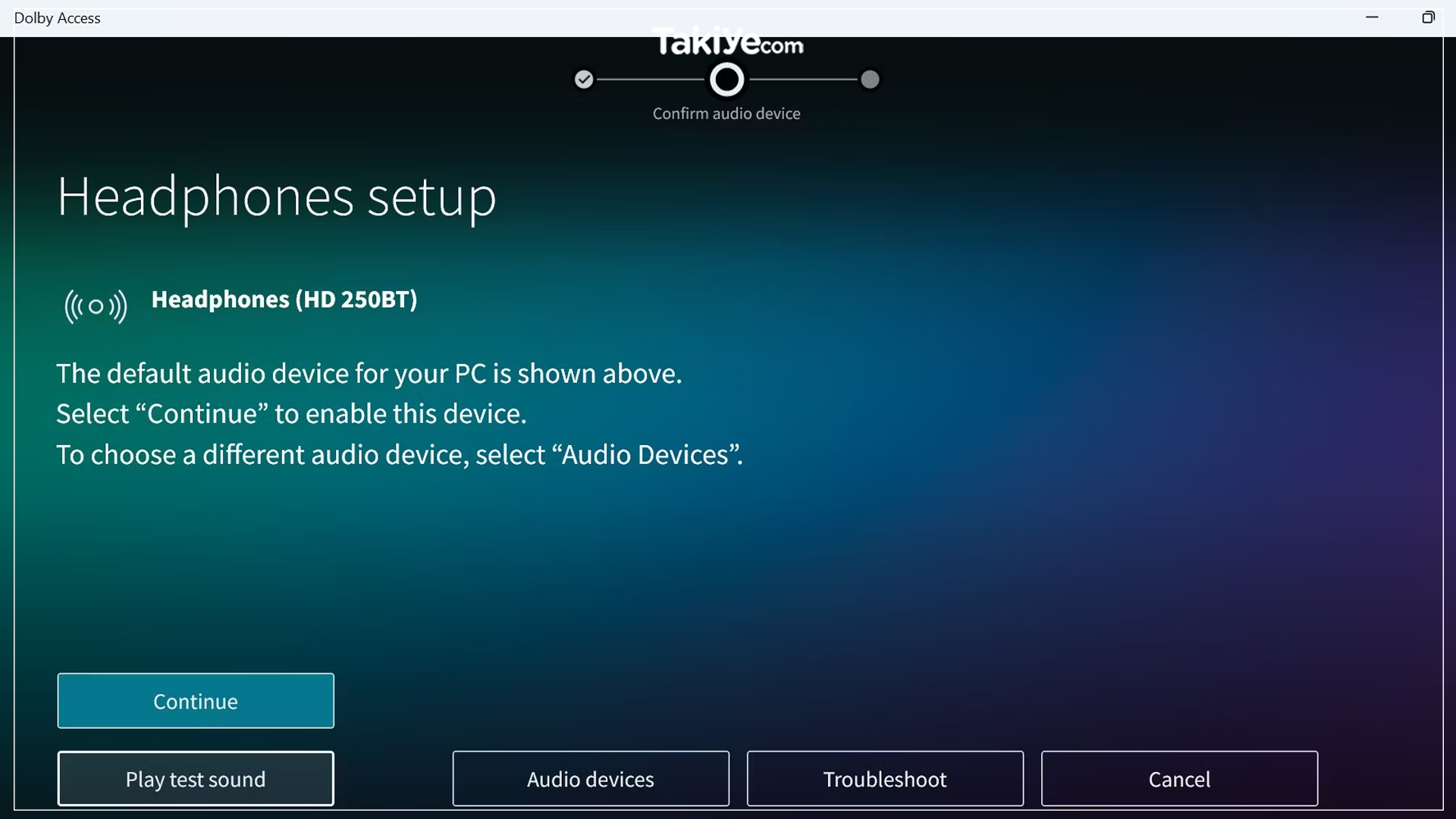Click the 'Select "Continue" to enable' instruction line
Viewport: 1456px width, 819px height.
click(291, 414)
